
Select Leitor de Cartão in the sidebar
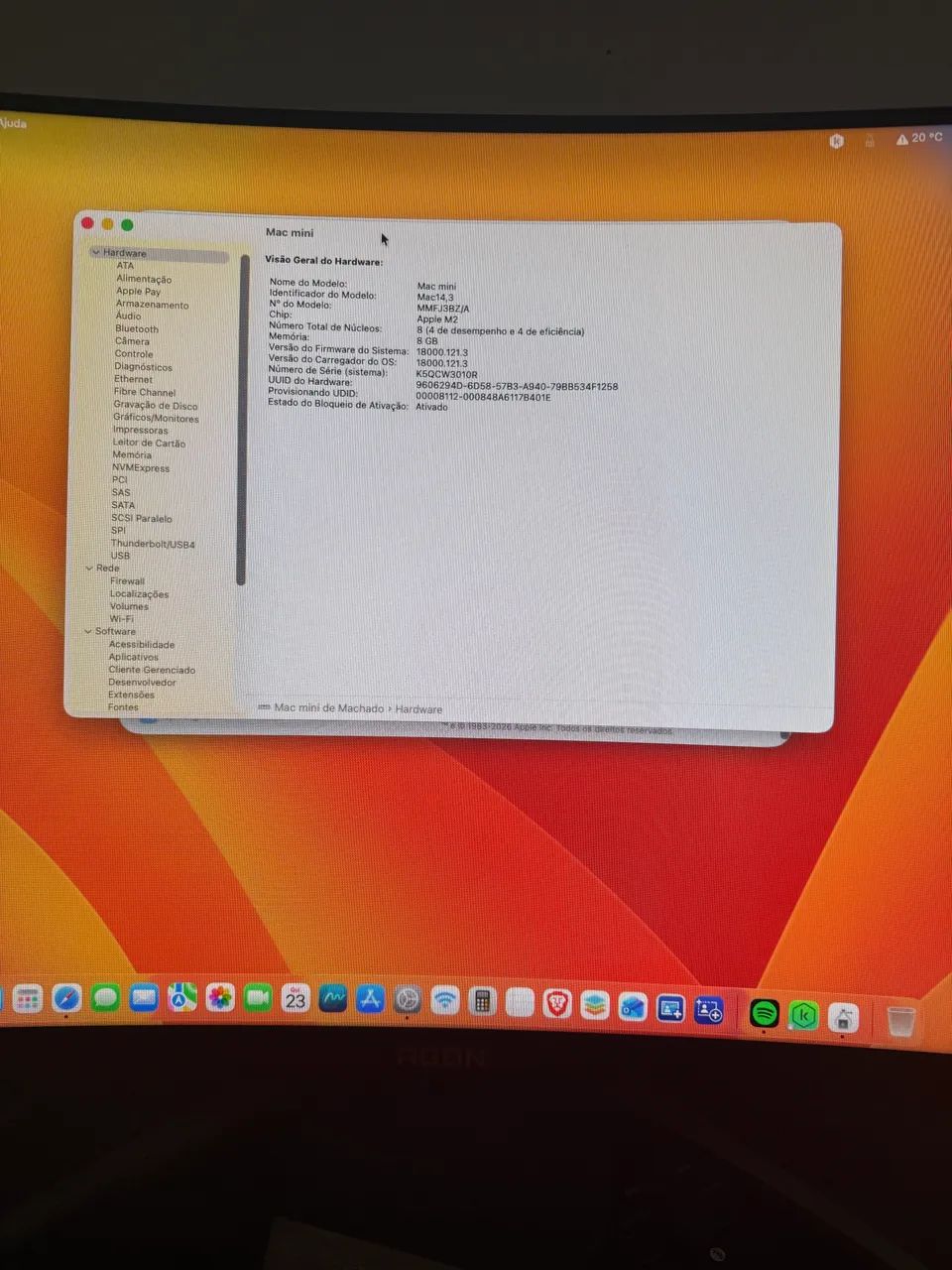click(x=149, y=444)
